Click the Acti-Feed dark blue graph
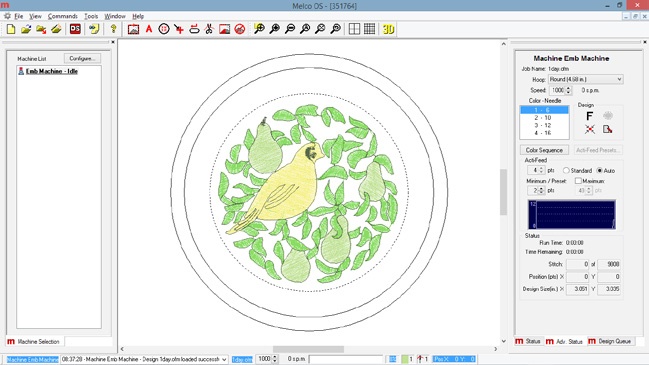The width and height of the screenshot is (649, 365). click(572, 214)
